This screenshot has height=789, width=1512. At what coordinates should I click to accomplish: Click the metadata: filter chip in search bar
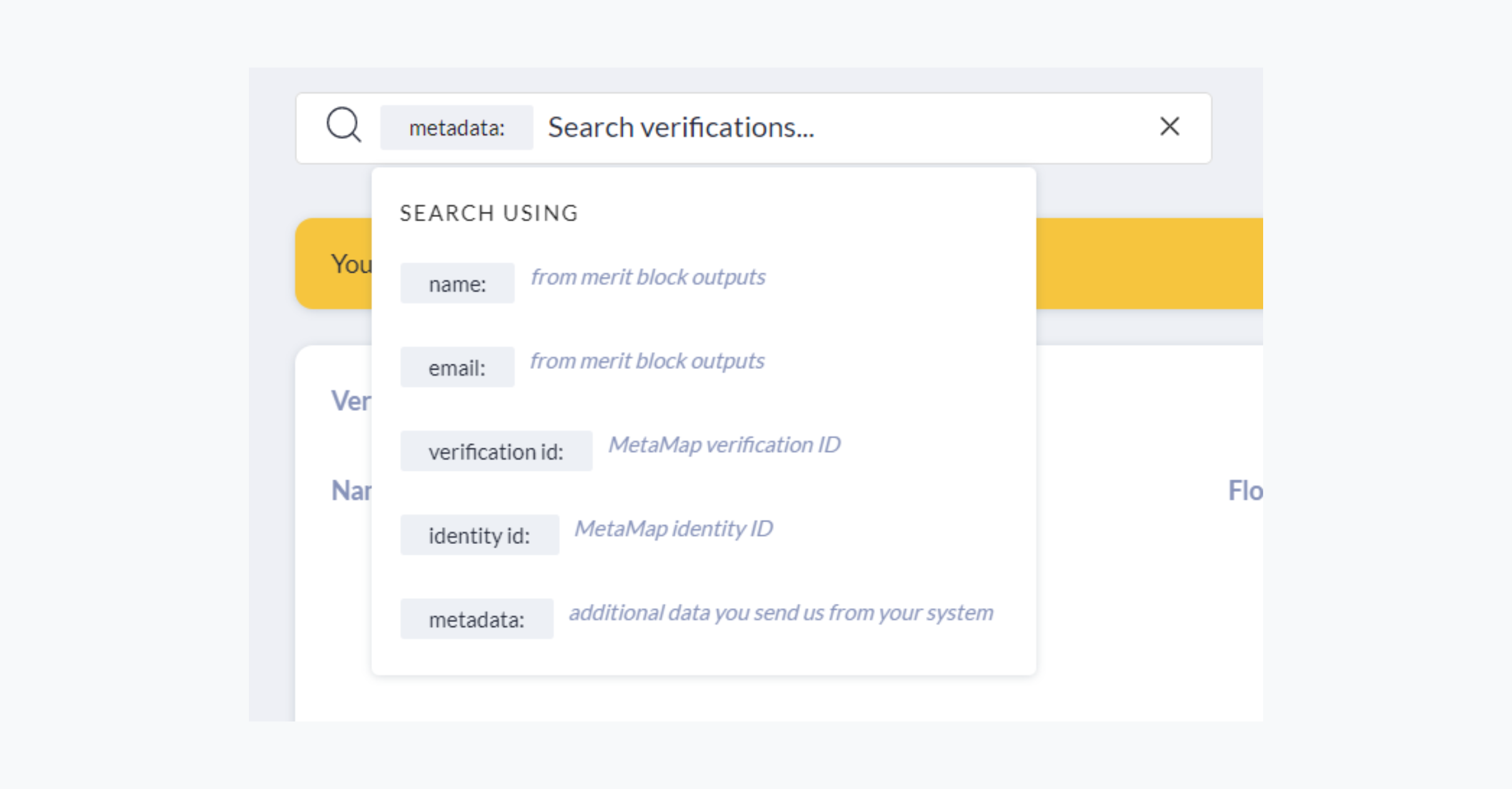tap(456, 128)
